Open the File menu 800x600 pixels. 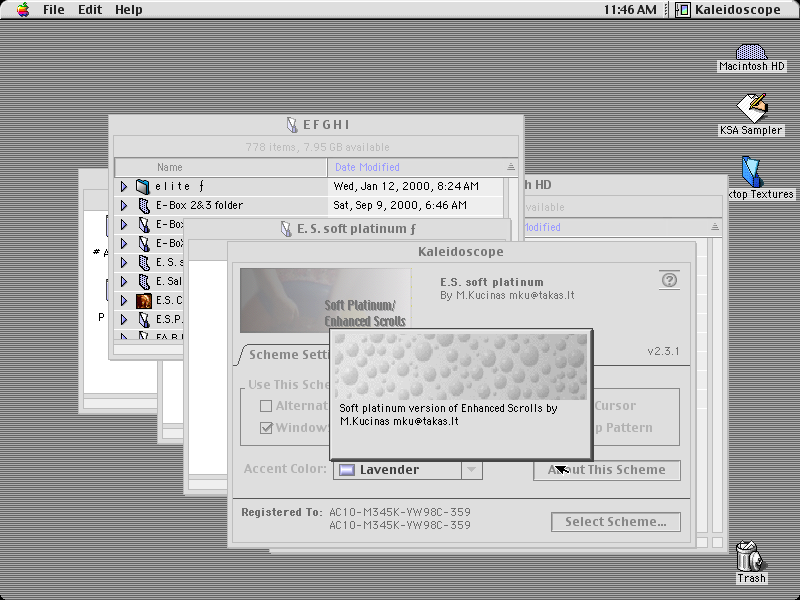tap(54, 10)
